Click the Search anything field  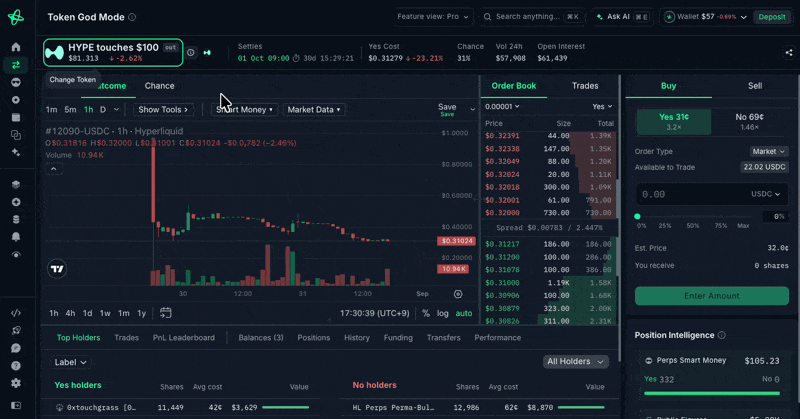pyautogui.click(x=532, y=17)
